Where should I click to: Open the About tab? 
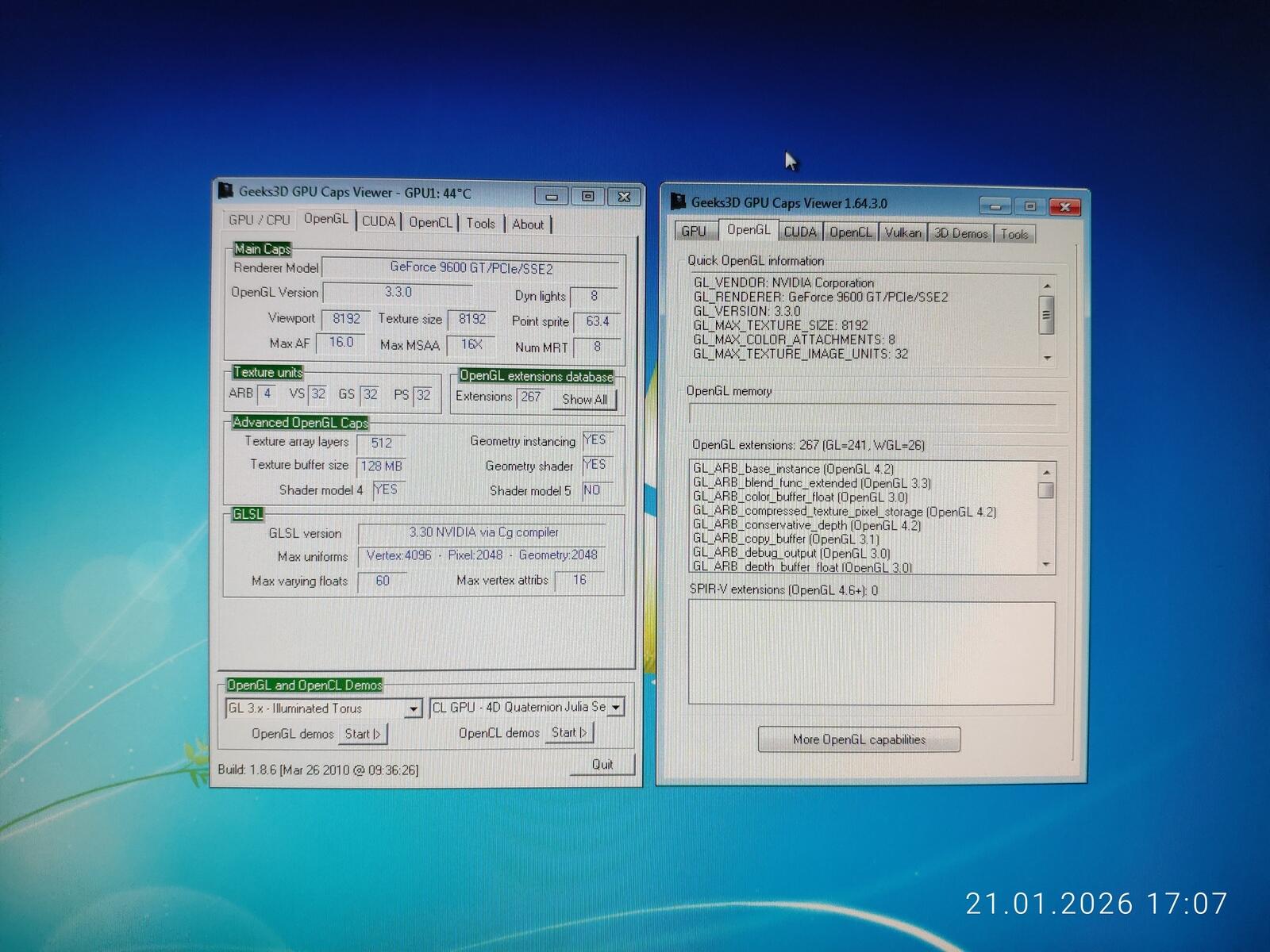(x=528, y=225)
